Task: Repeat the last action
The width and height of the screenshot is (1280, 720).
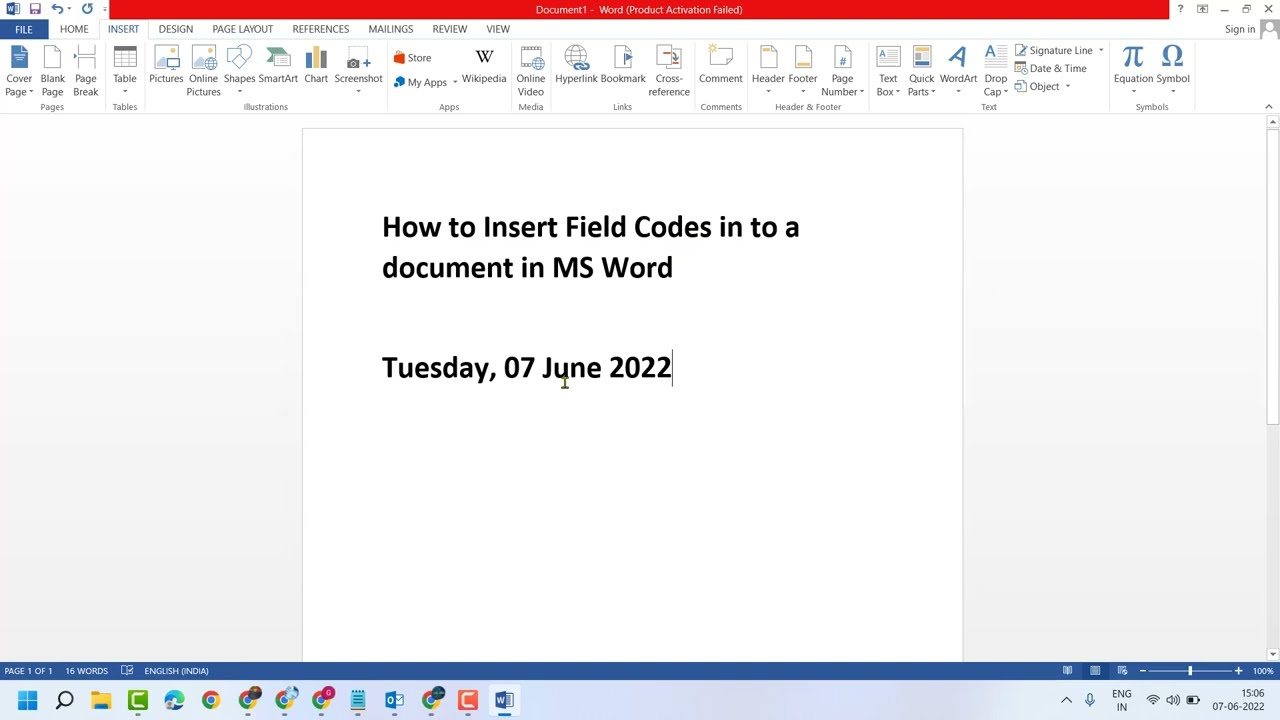Action: [x=87, y=9]
